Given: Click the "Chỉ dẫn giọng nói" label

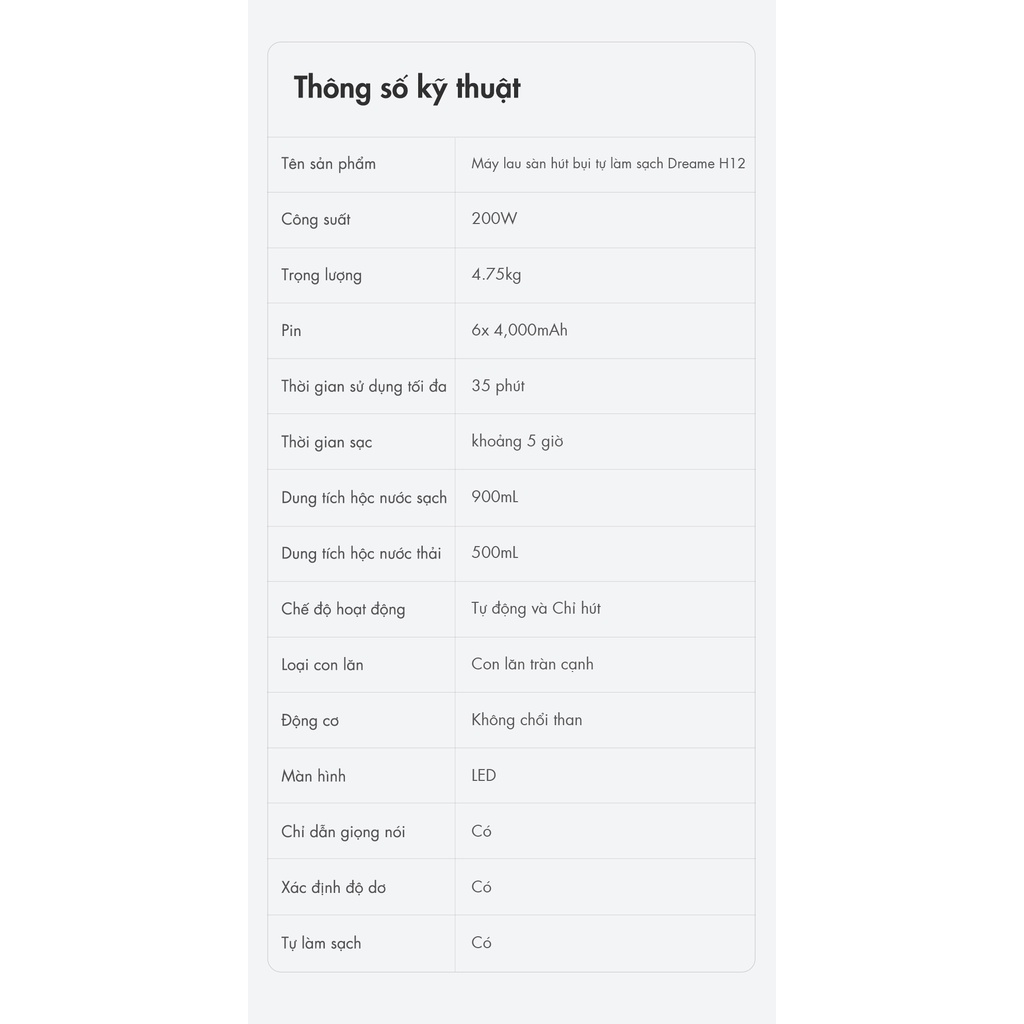Looking at the screenshot, I should point(343,832).
